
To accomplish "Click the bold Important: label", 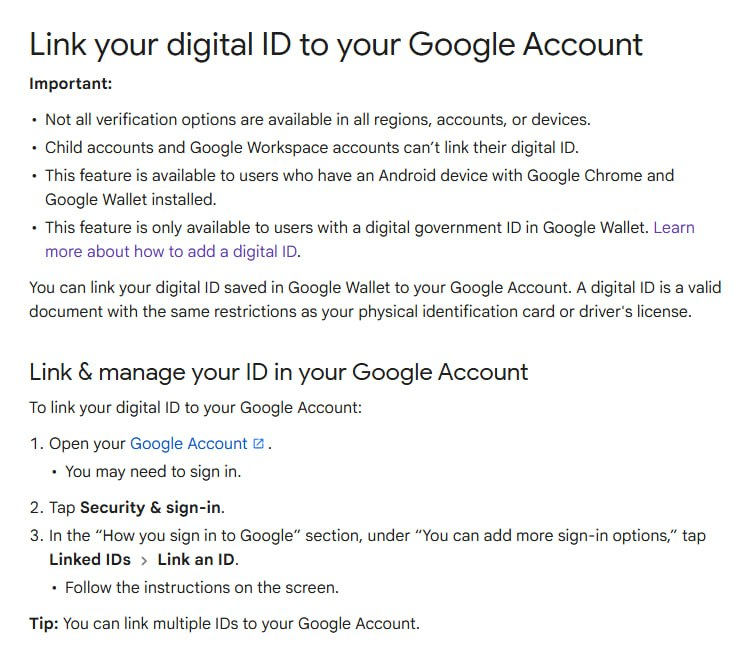I will (71, 84).
